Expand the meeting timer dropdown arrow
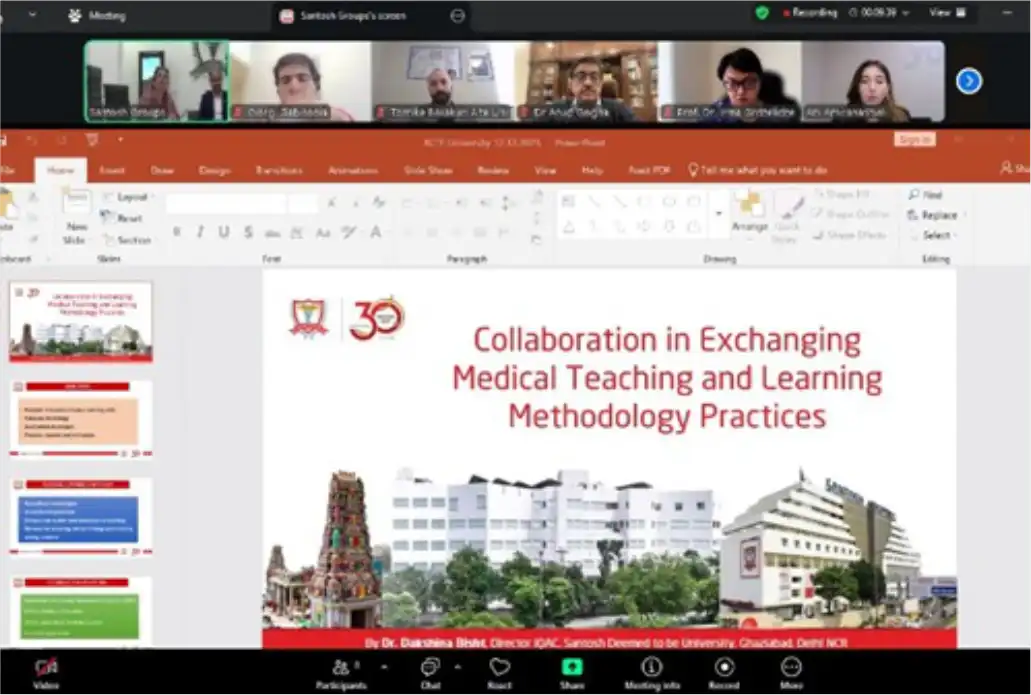 (906, 13)
